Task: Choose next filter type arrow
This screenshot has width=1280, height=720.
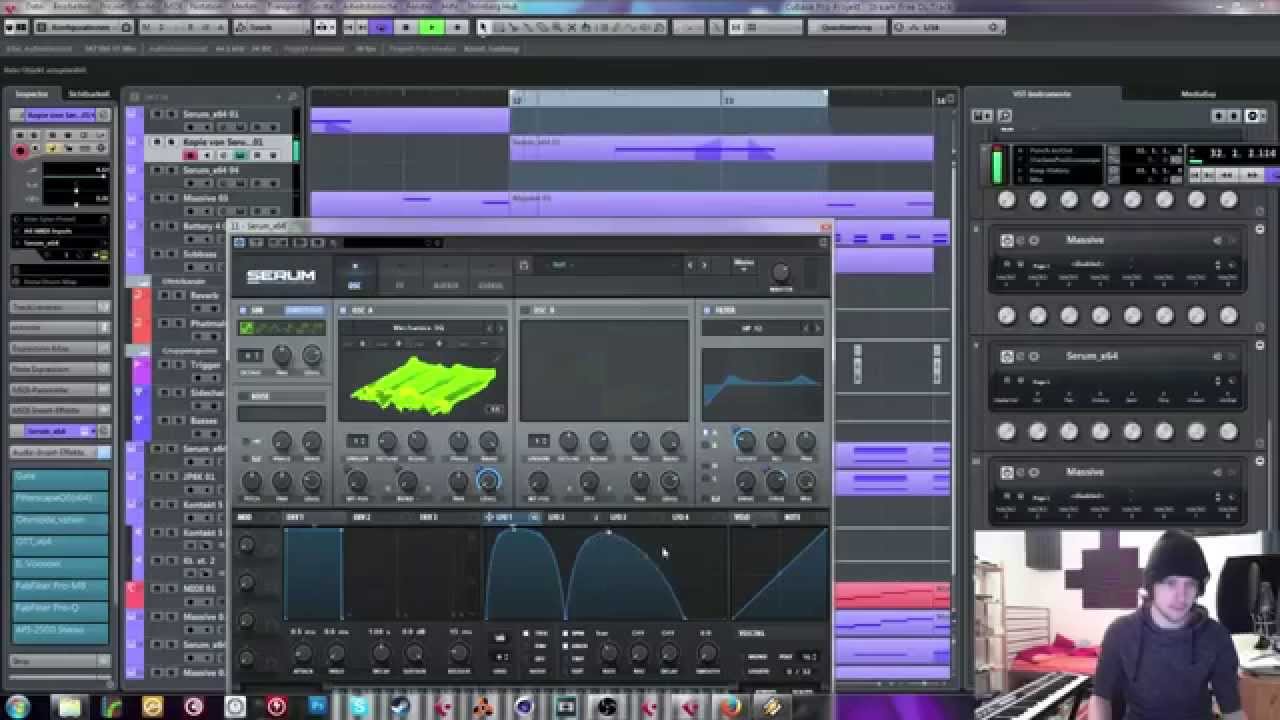Action: point(818,328)
